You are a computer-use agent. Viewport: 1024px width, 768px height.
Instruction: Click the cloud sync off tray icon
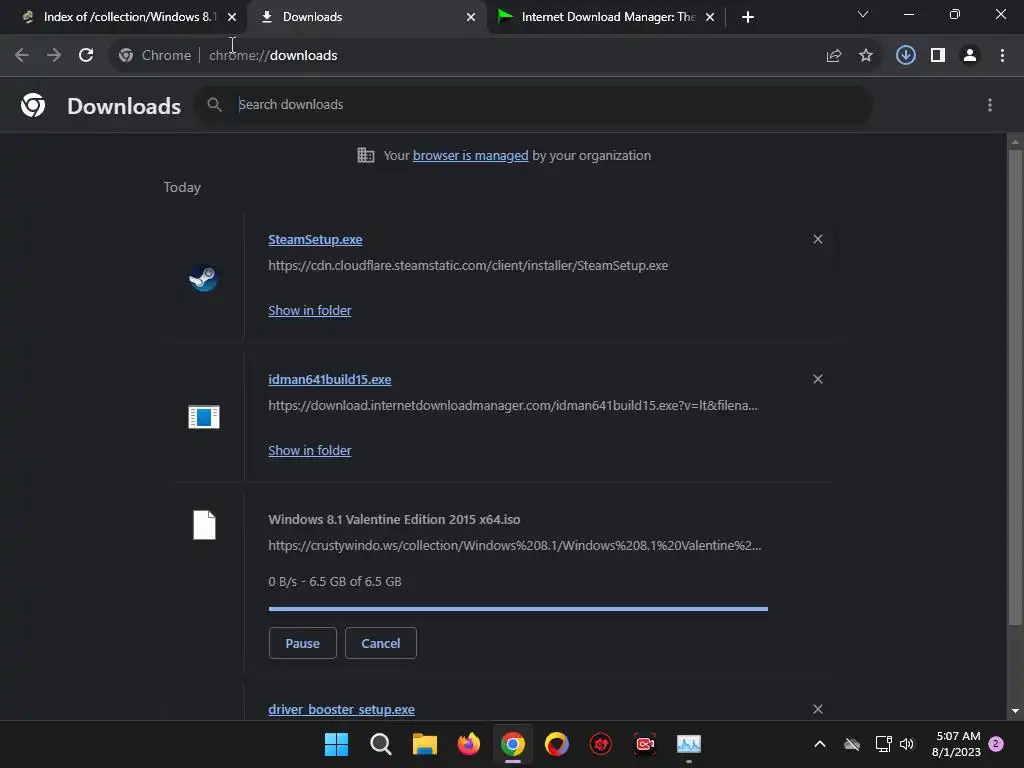tap(852, 744)
